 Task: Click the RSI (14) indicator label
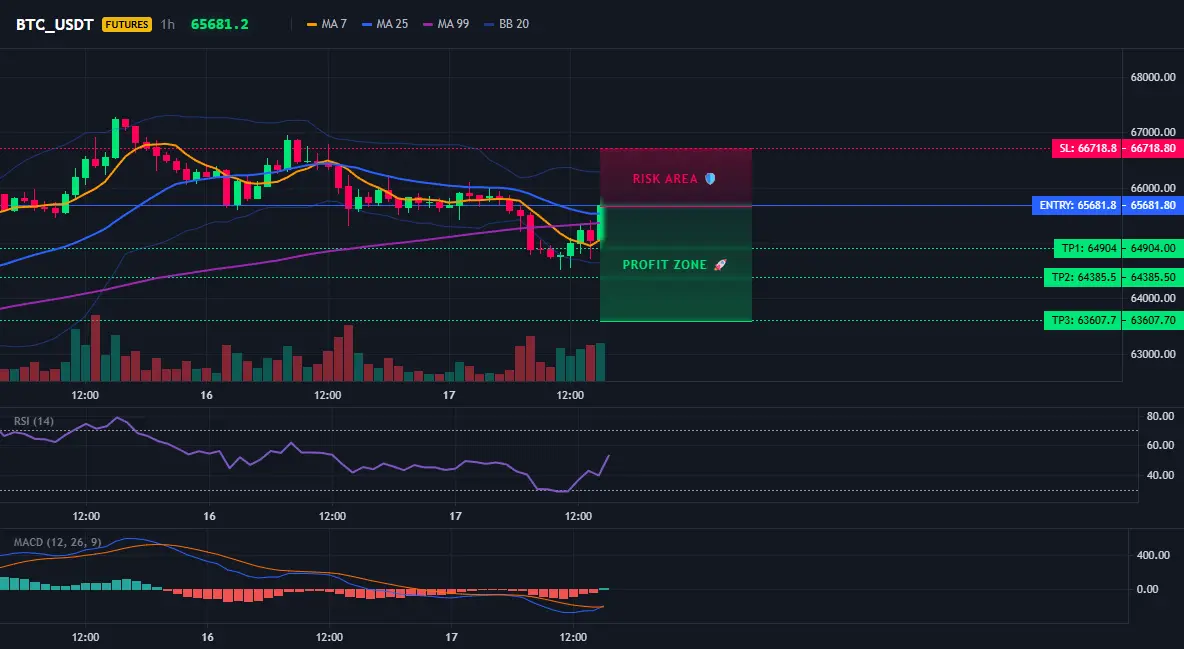(x=34, y=421)
